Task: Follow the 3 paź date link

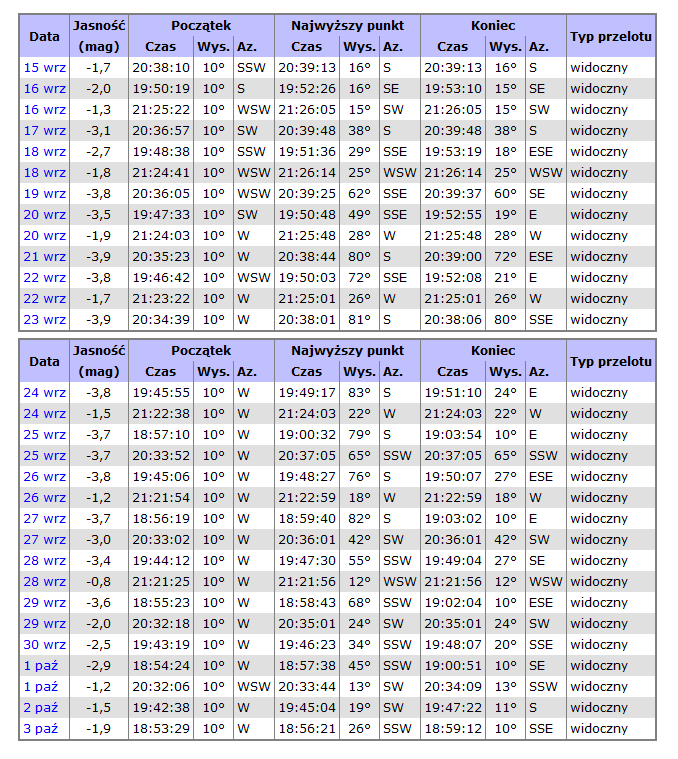Action: click(x=41, y=729)
